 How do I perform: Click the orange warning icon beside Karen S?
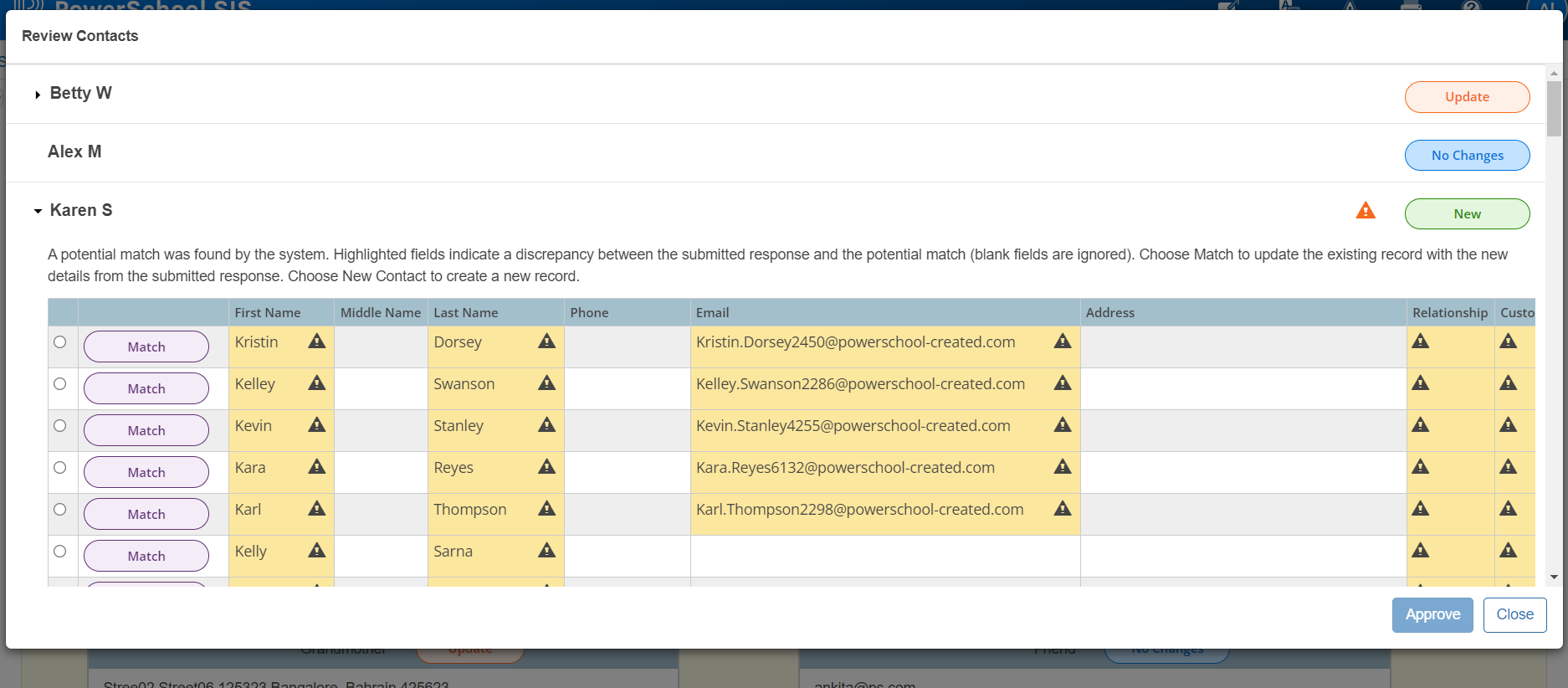[x=1366, y=211]
